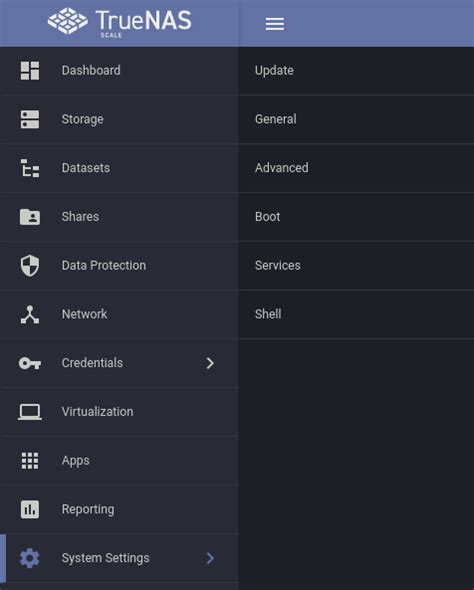Expand the Credentials submenu chevron

[210, 363]
